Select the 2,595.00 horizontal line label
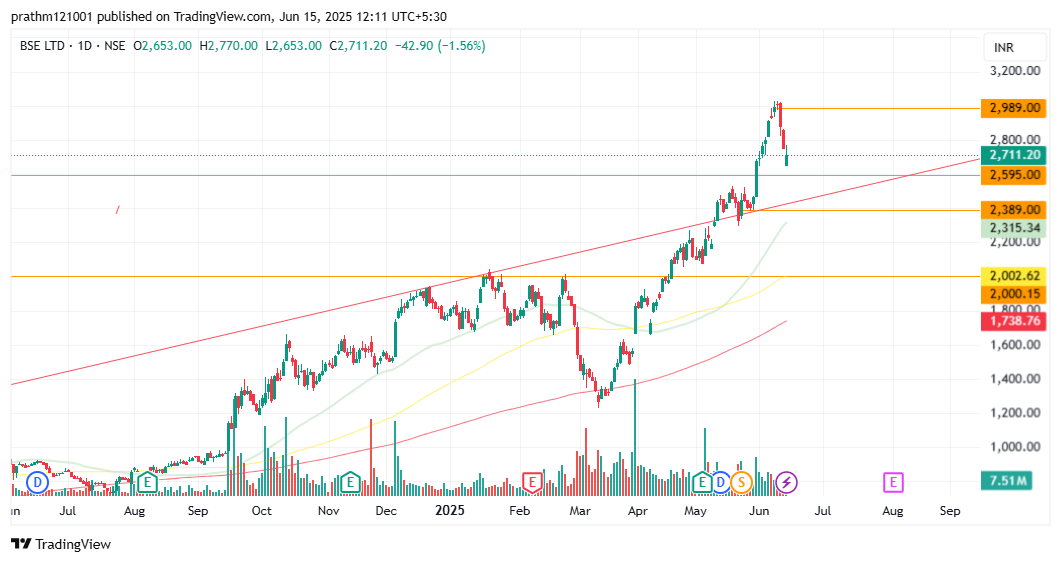Image resolution: width=1061 pixels, height=562 pixels. (1014, 174)
